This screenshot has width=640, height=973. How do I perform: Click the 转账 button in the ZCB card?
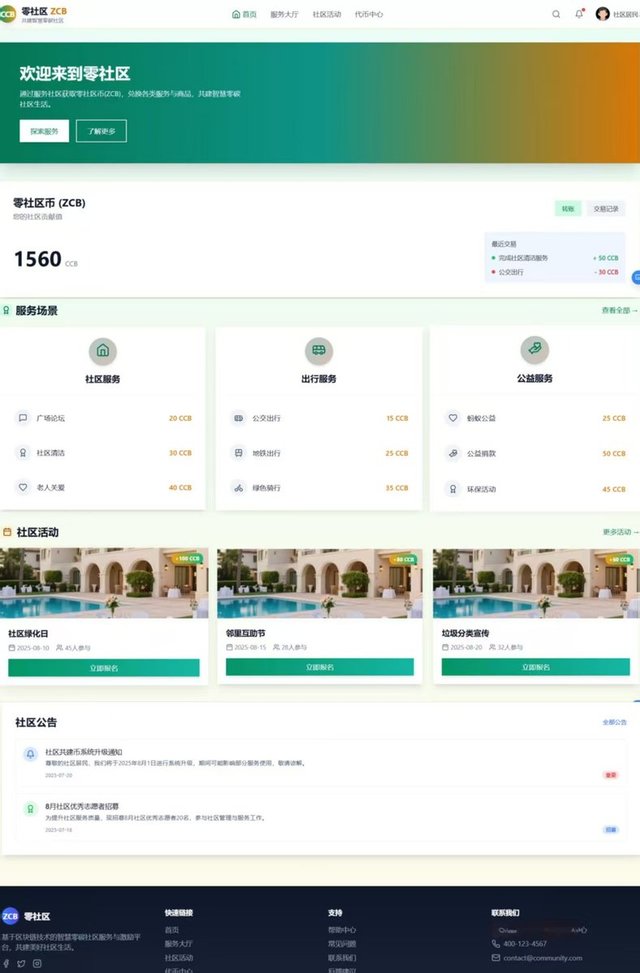point(568,208)
